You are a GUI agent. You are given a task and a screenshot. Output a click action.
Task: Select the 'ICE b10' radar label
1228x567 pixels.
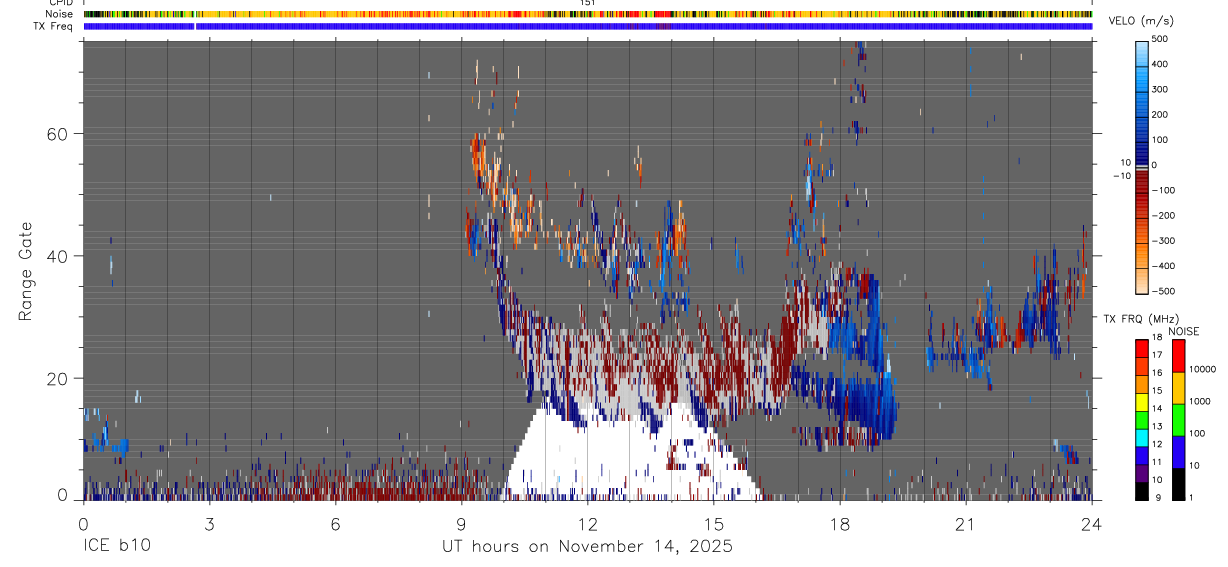coord(116,547)
